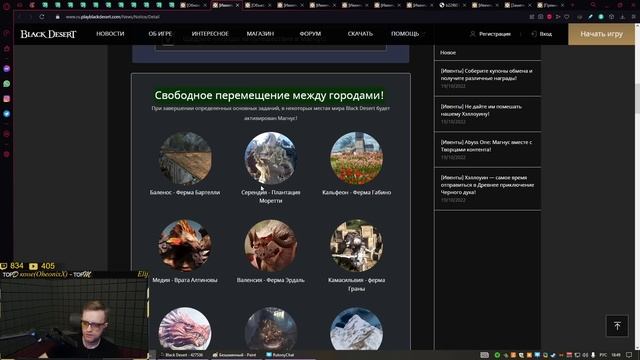The width and height of the screenshot is (640, 360).
Task: Click the taskbar clock
Action: coord(616,355)
